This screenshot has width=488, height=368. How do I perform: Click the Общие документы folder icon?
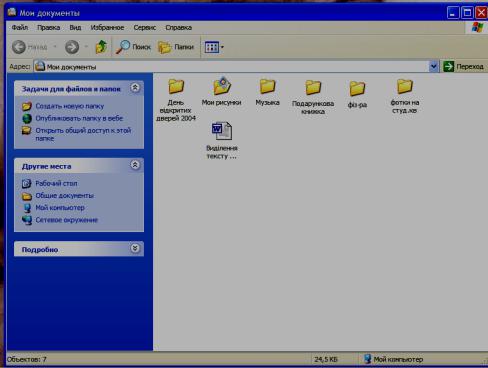pyautogui.click(x=27, y=196)
